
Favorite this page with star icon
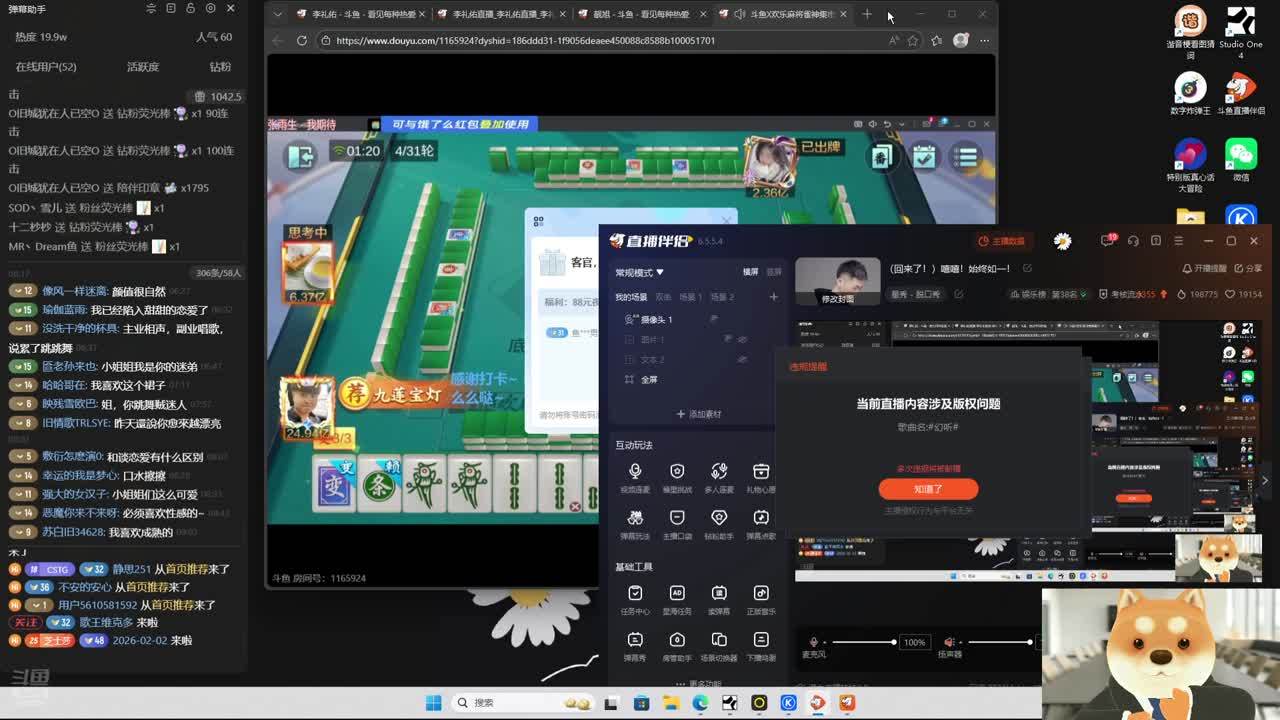(x=913, y=41)
